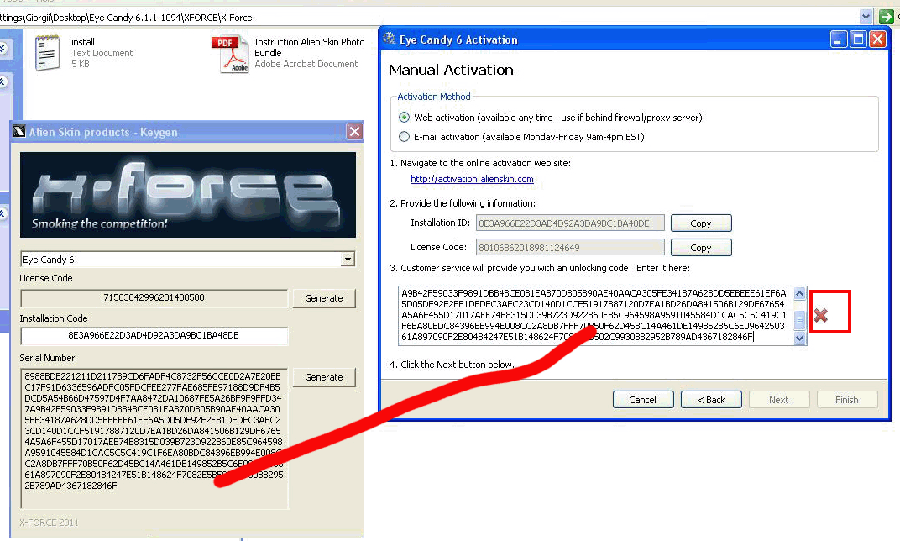This screenshot has height=541, width=900.
Task: Click in the Installation ID field
Action: tap(570, 223)
